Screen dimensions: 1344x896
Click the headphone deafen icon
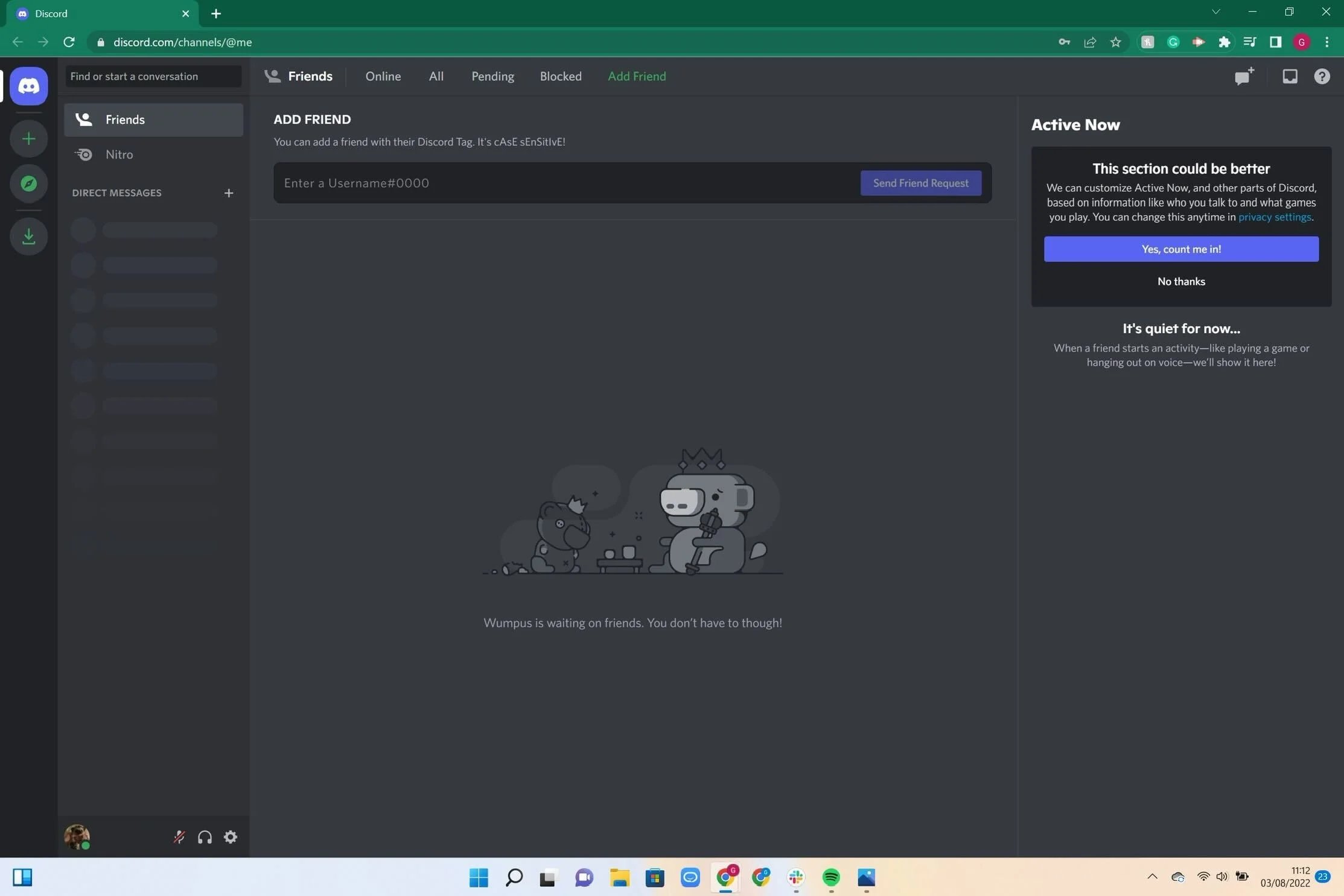tap(204, 836)
